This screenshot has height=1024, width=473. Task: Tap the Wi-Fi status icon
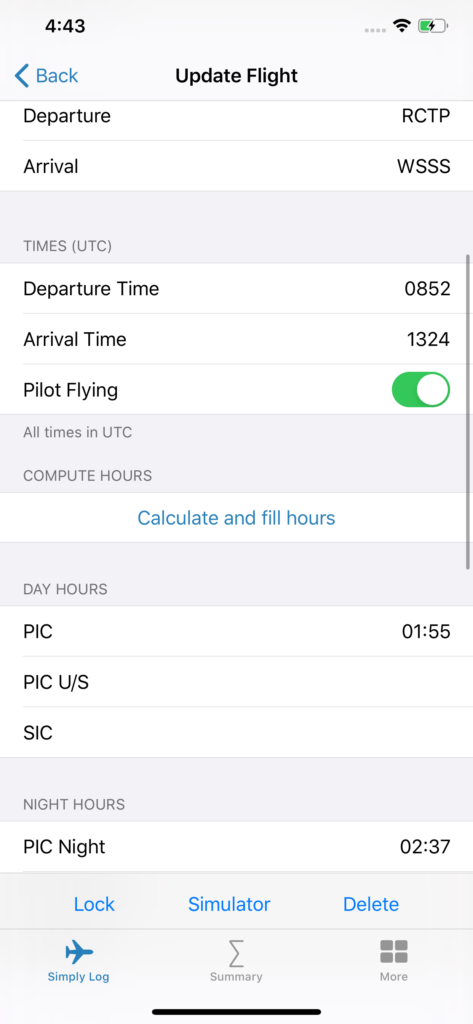coord(402,26)
